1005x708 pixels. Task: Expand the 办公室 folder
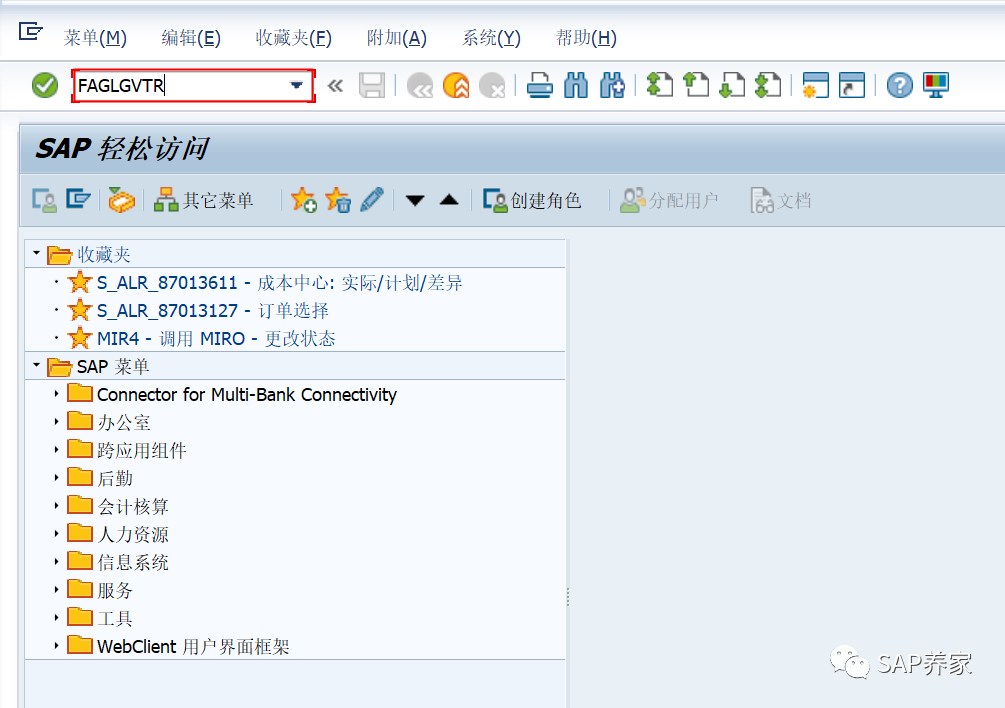(56, 422)
